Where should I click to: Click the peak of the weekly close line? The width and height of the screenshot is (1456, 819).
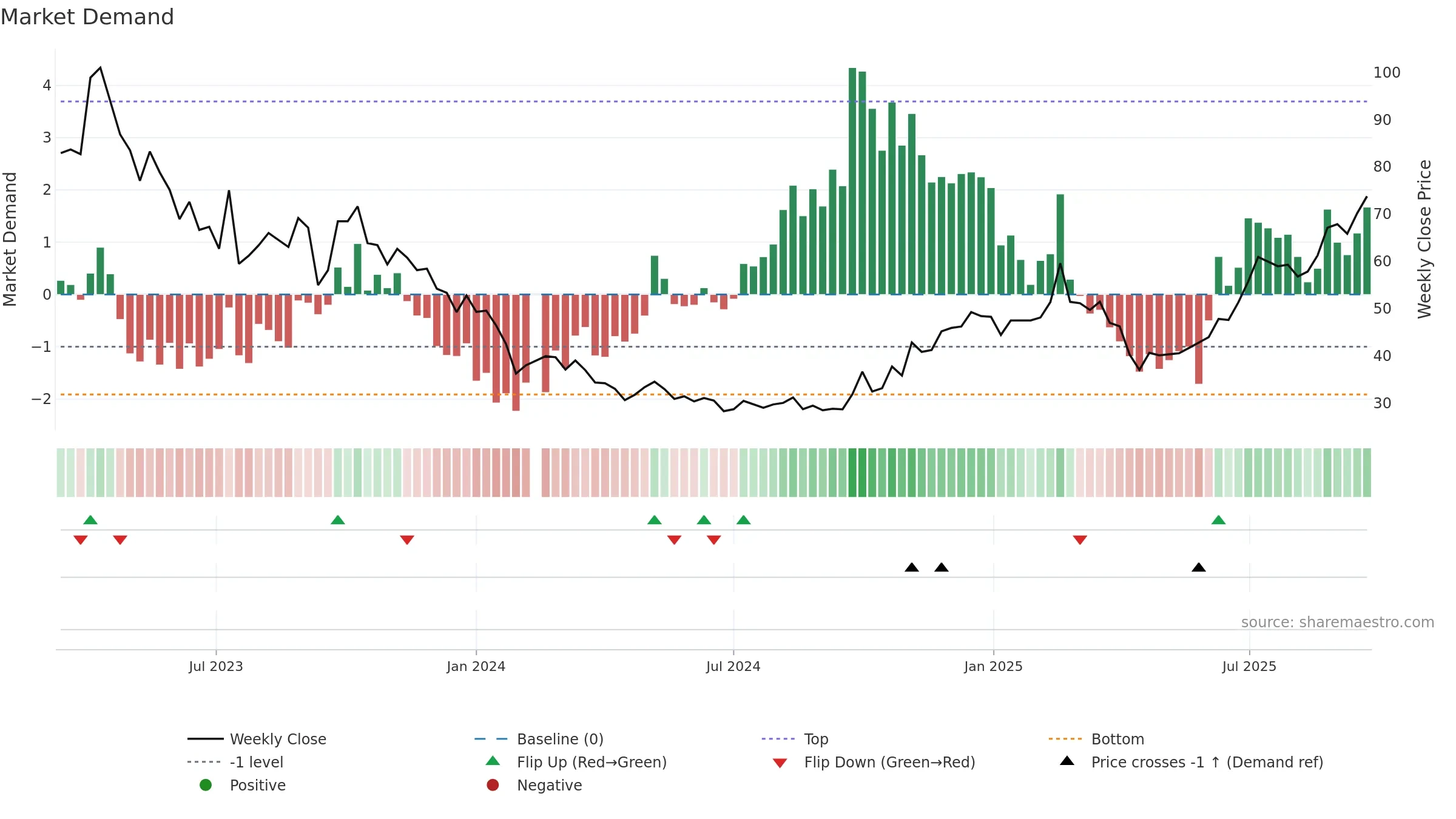pyautogui.click(x=100, y=68)
